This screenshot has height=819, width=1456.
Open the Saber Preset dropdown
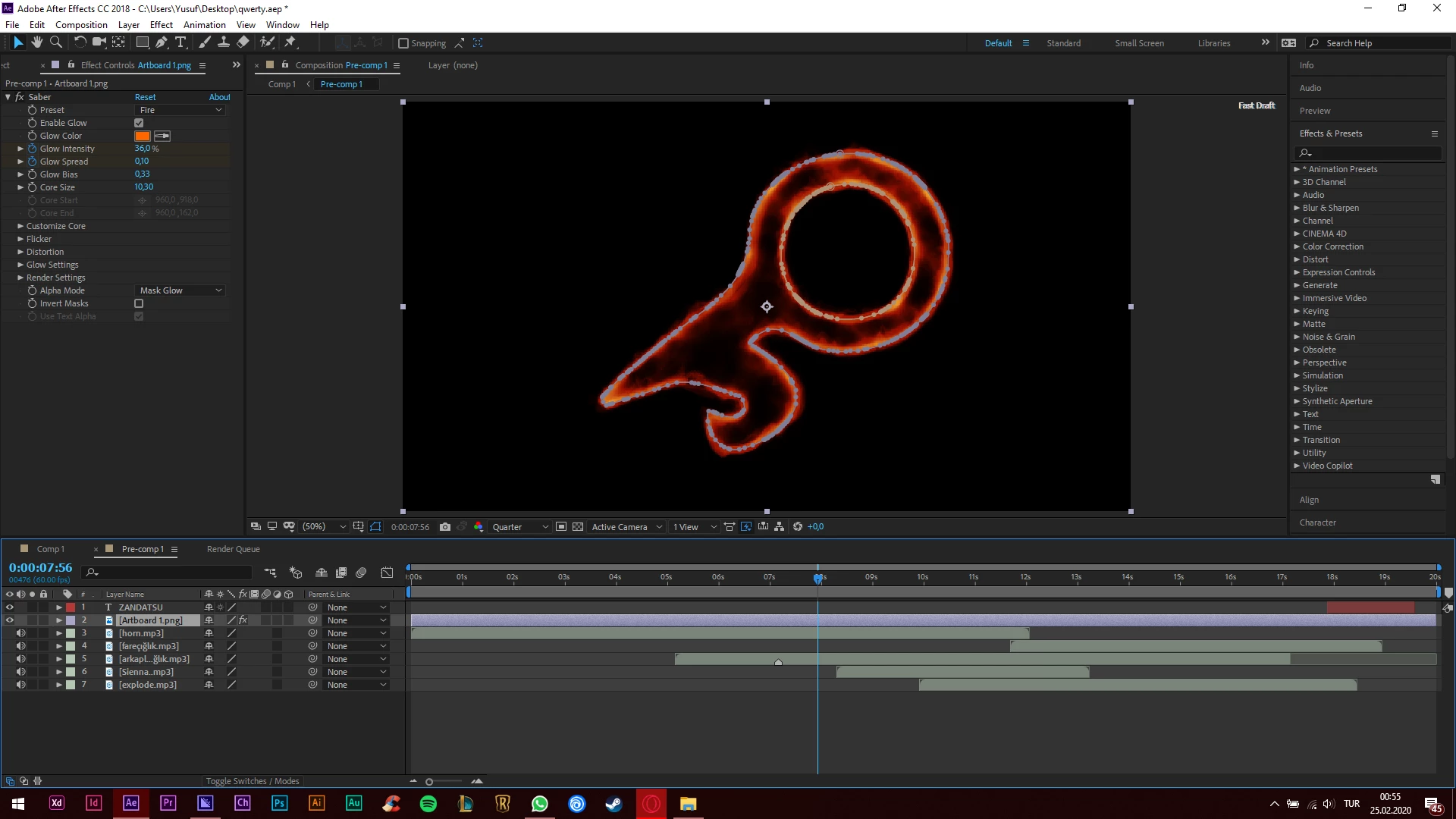click(180, 110)
